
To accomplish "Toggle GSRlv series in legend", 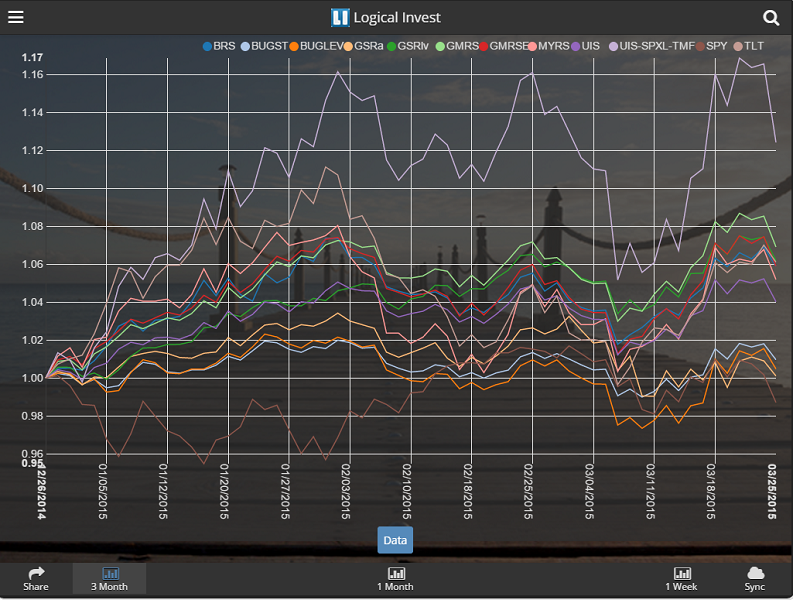I will [x=408, y=46].
